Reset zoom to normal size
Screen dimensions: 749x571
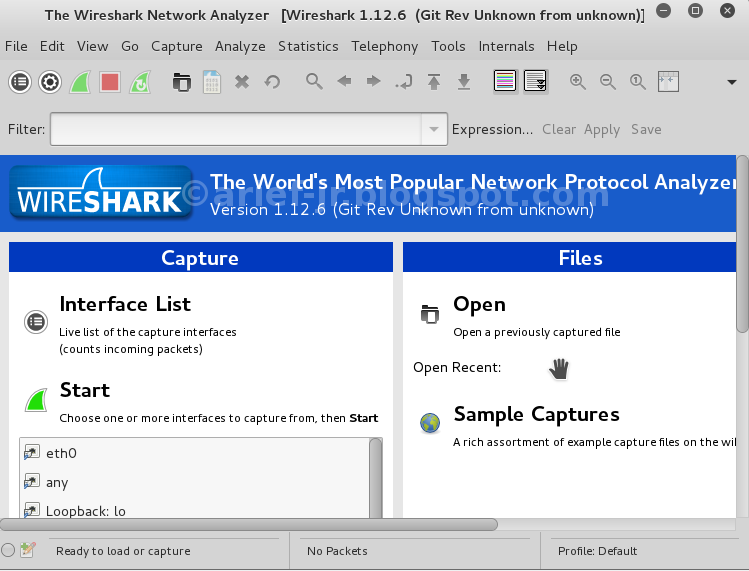(638, 82)
